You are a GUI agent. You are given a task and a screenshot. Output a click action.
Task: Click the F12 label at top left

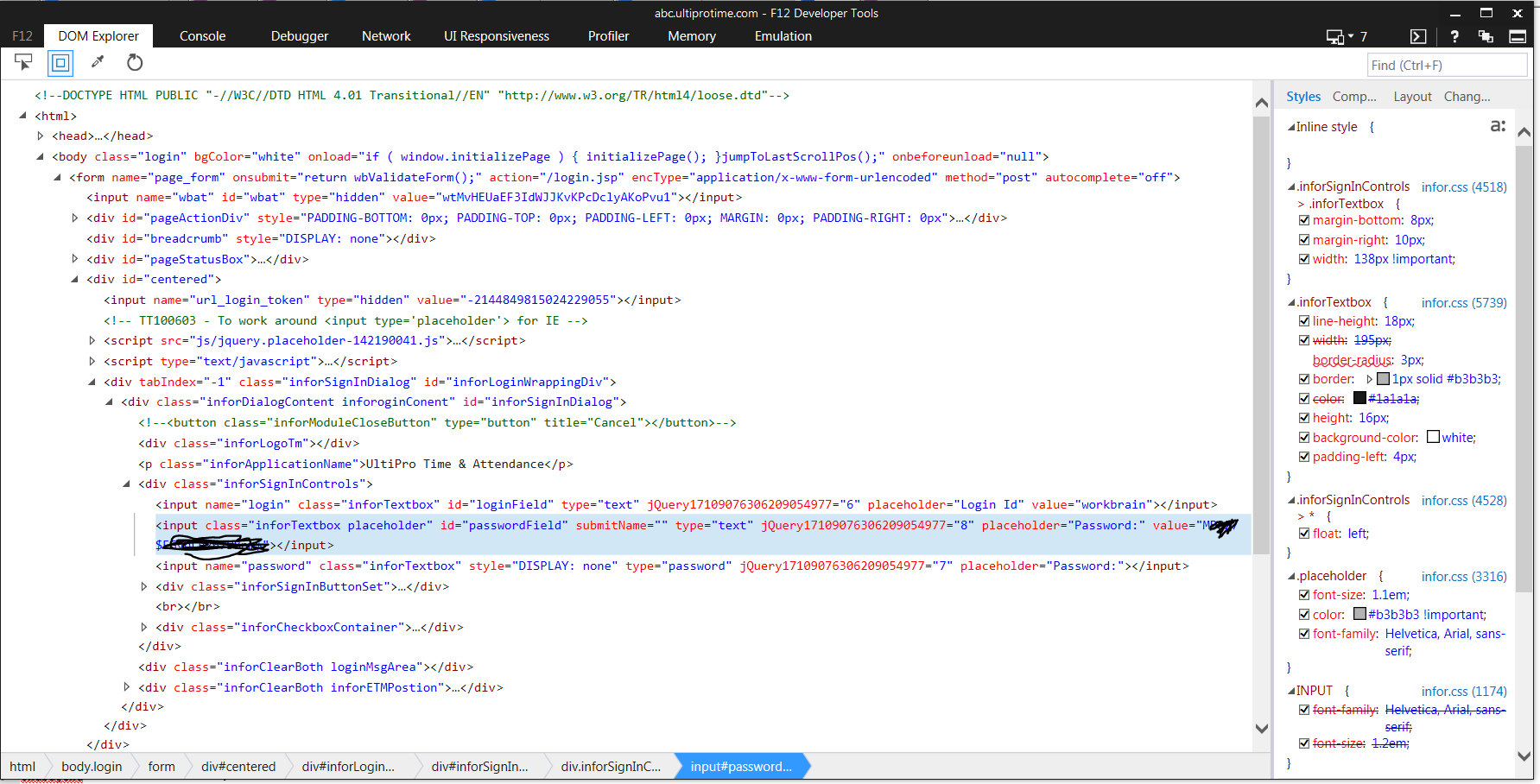pyautogui.click(x=22, y=36)
